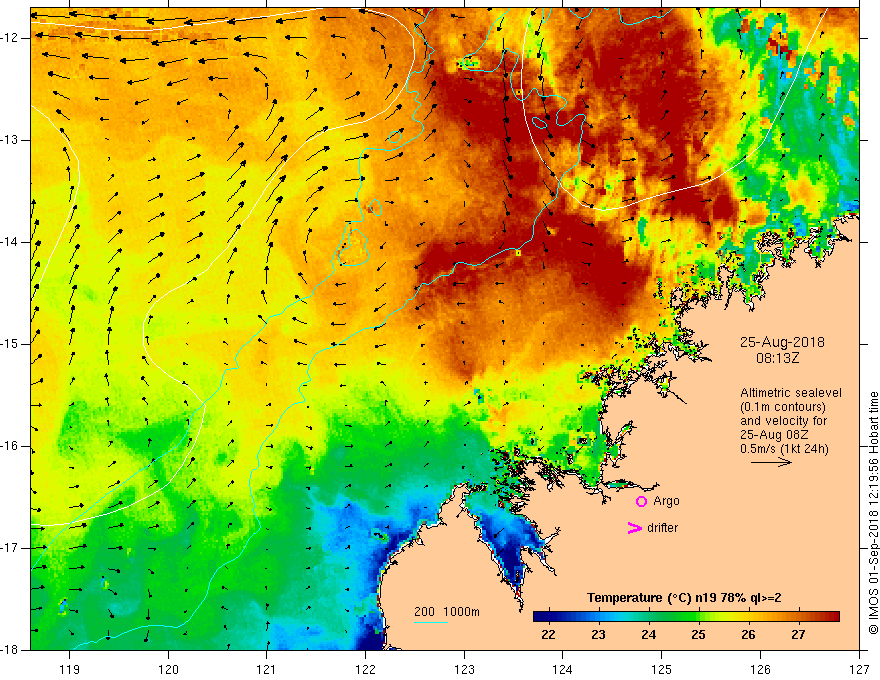The width and height of the screenshot is (880, 680).
Task: Click the 'and velocity for' caption line
Action: (783, 421)
